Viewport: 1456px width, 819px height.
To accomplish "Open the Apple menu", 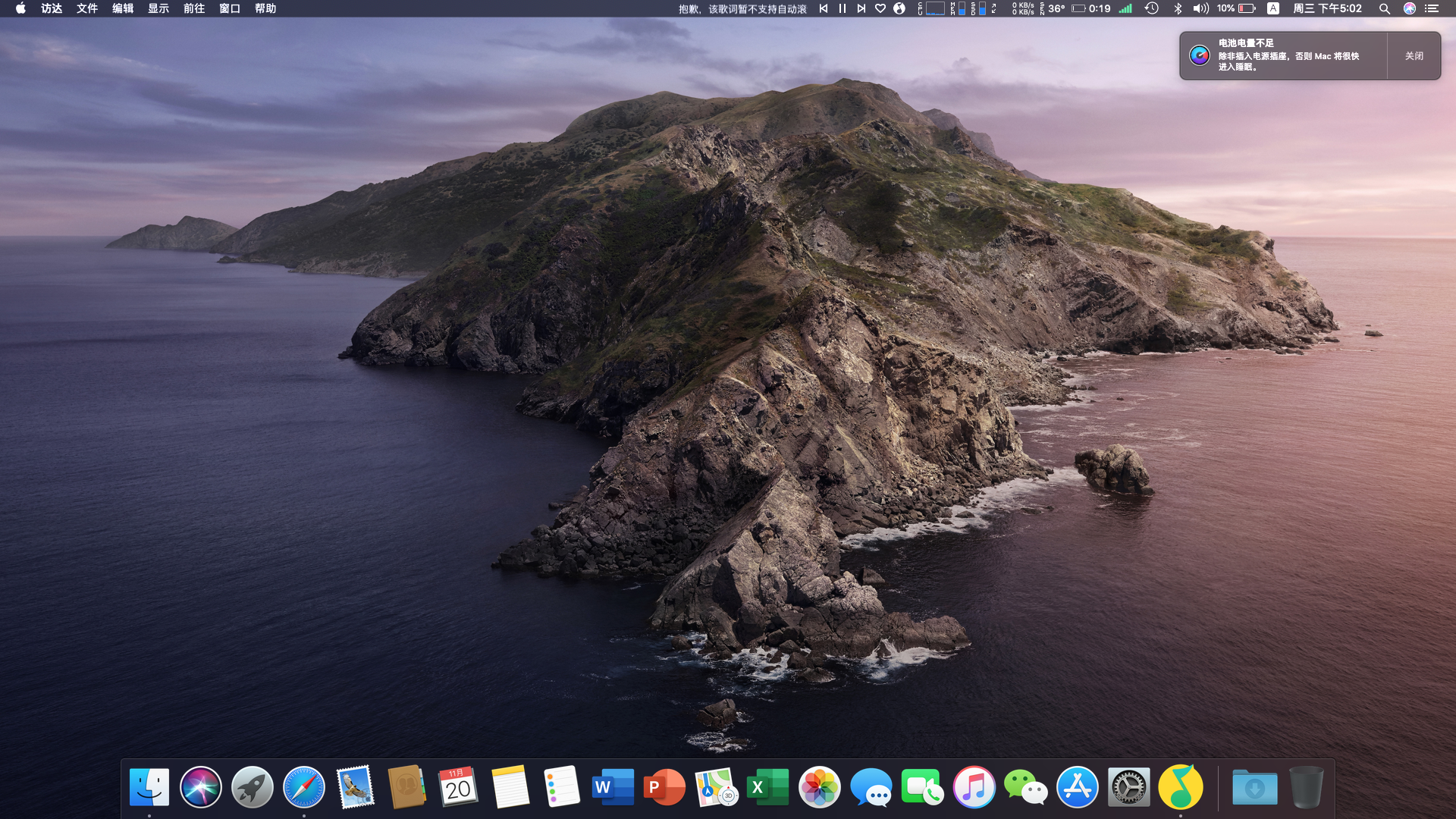I will click(x=20, y=8).
